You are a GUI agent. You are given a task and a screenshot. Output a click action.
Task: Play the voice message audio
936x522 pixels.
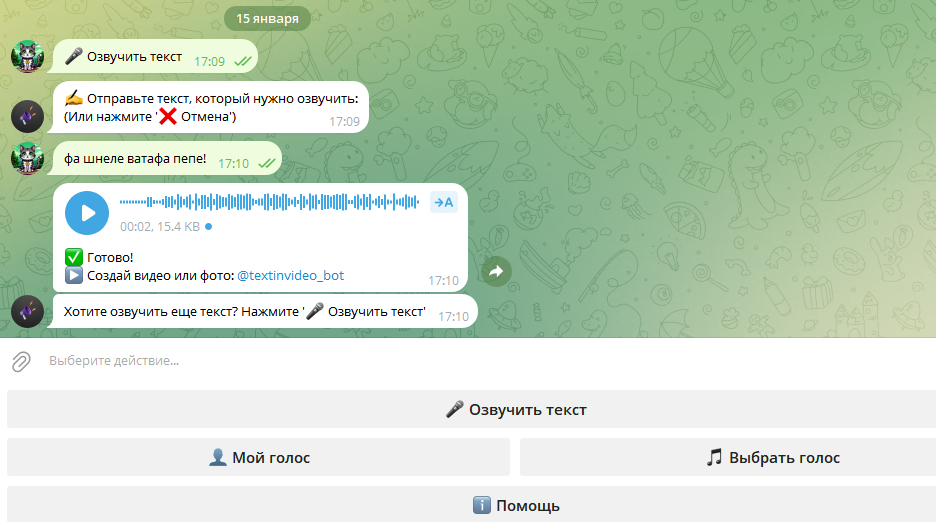(x=87, y=213)
